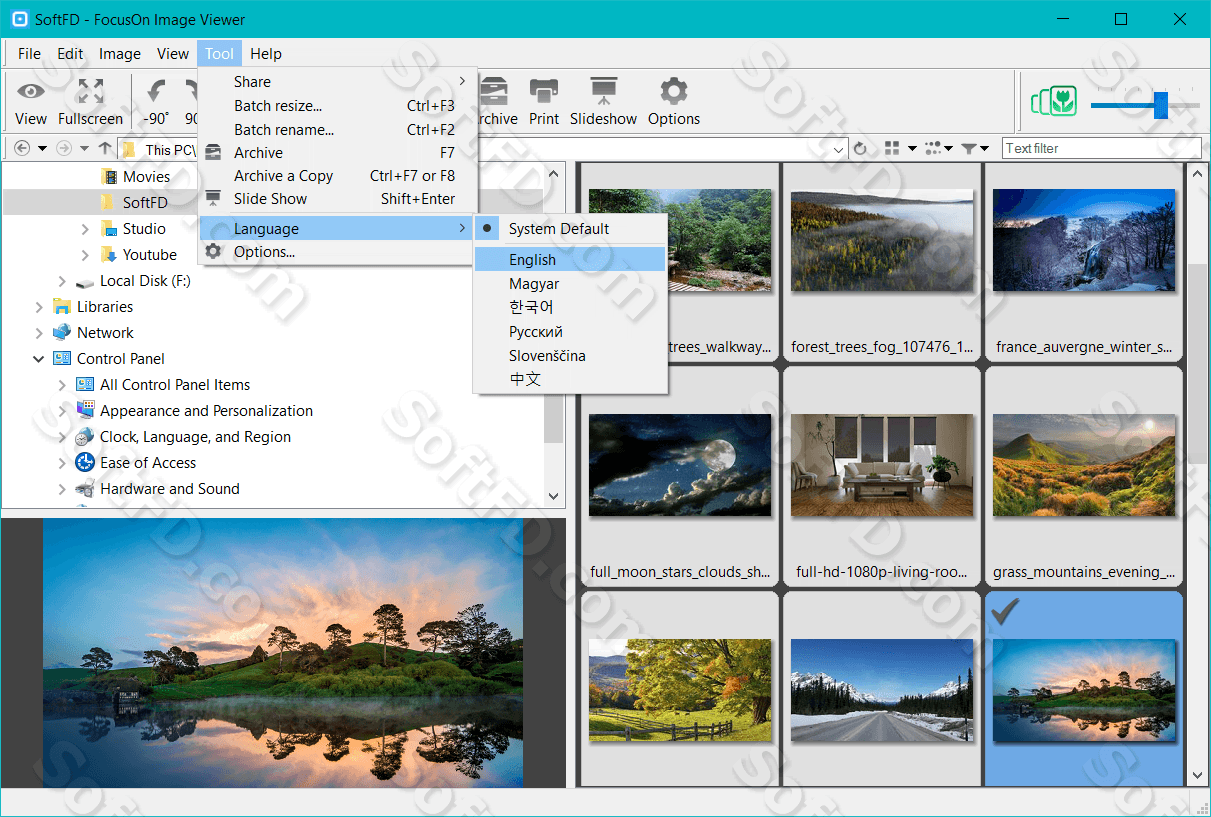Click the thumbnail grid view mode icon
This screenshot has width=1211, height=817.
tap(893, 148)
